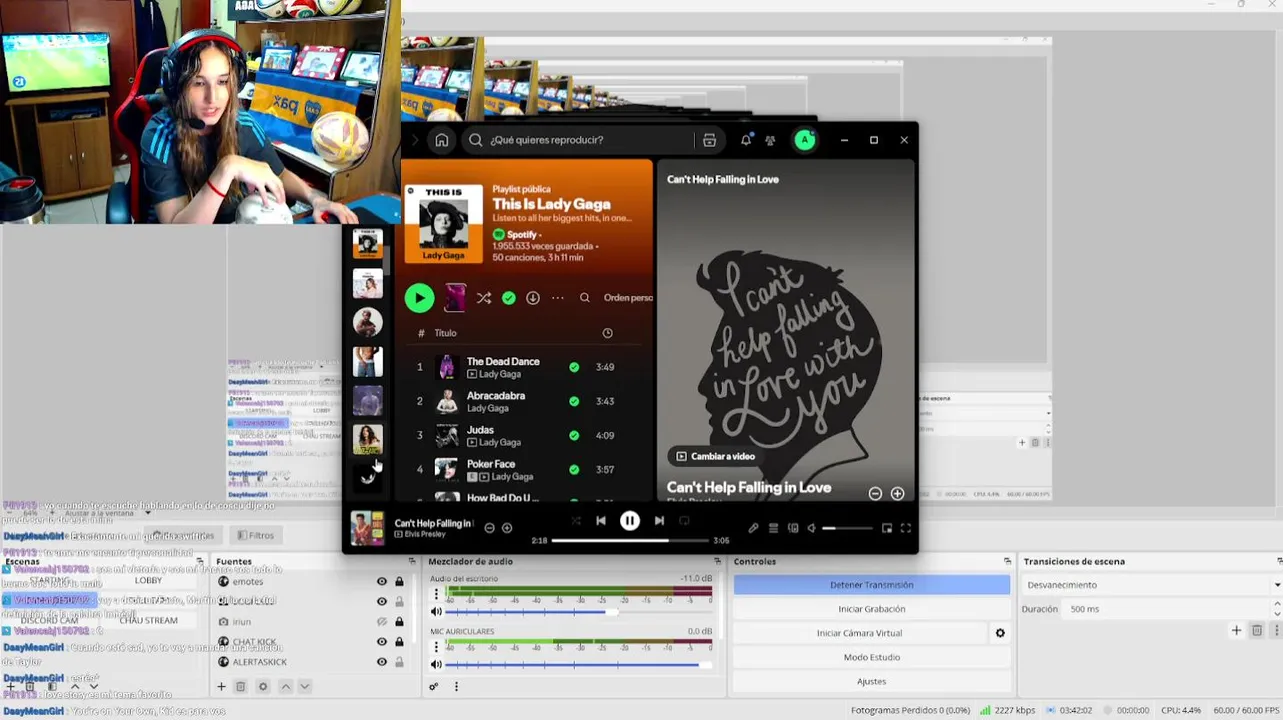The height and width of the screenshot is (720, 1283).
Task: Click Cambiar a video button
Action: tap(716, 456)
